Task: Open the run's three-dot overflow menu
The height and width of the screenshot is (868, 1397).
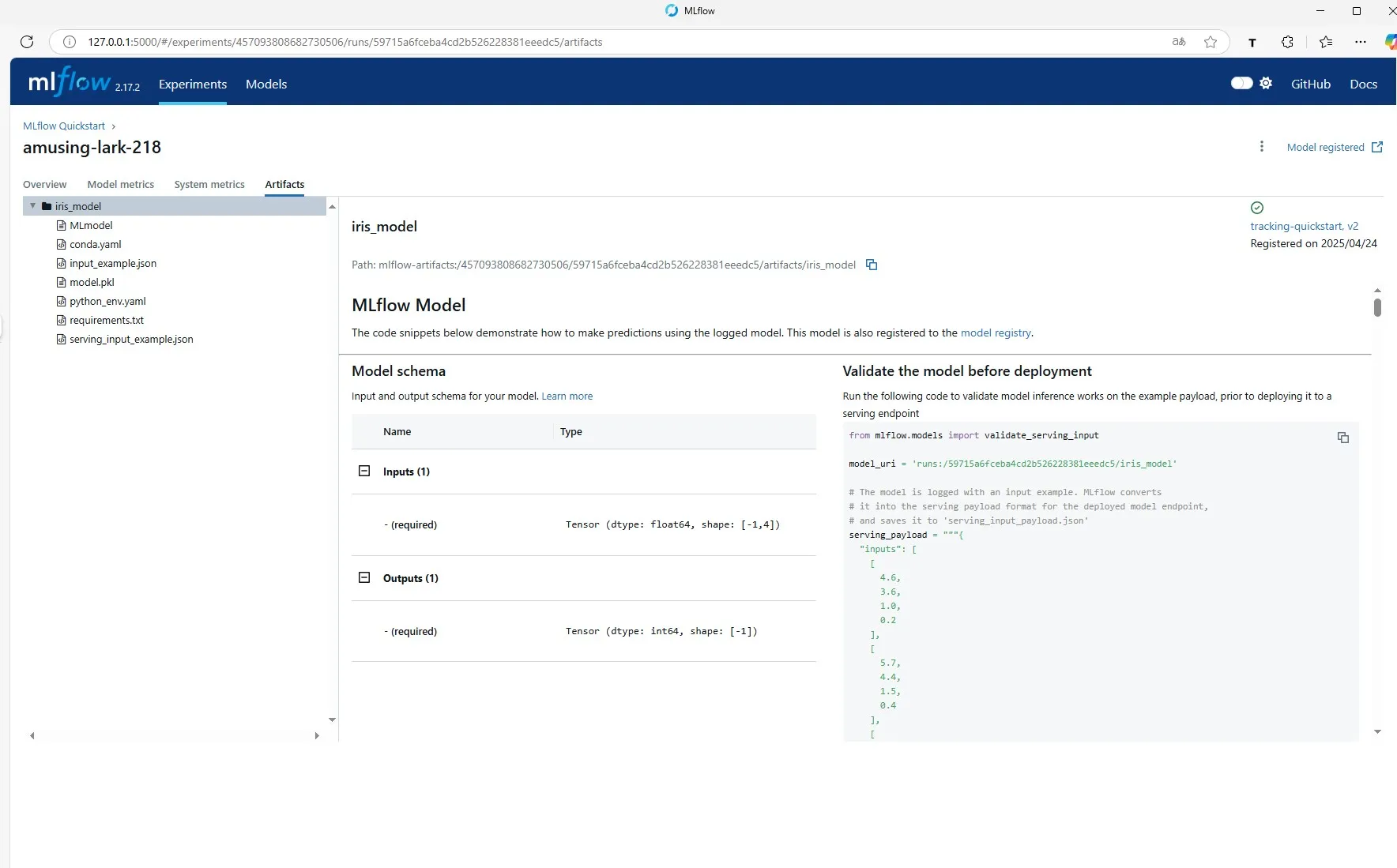Action: [1262, 146]
